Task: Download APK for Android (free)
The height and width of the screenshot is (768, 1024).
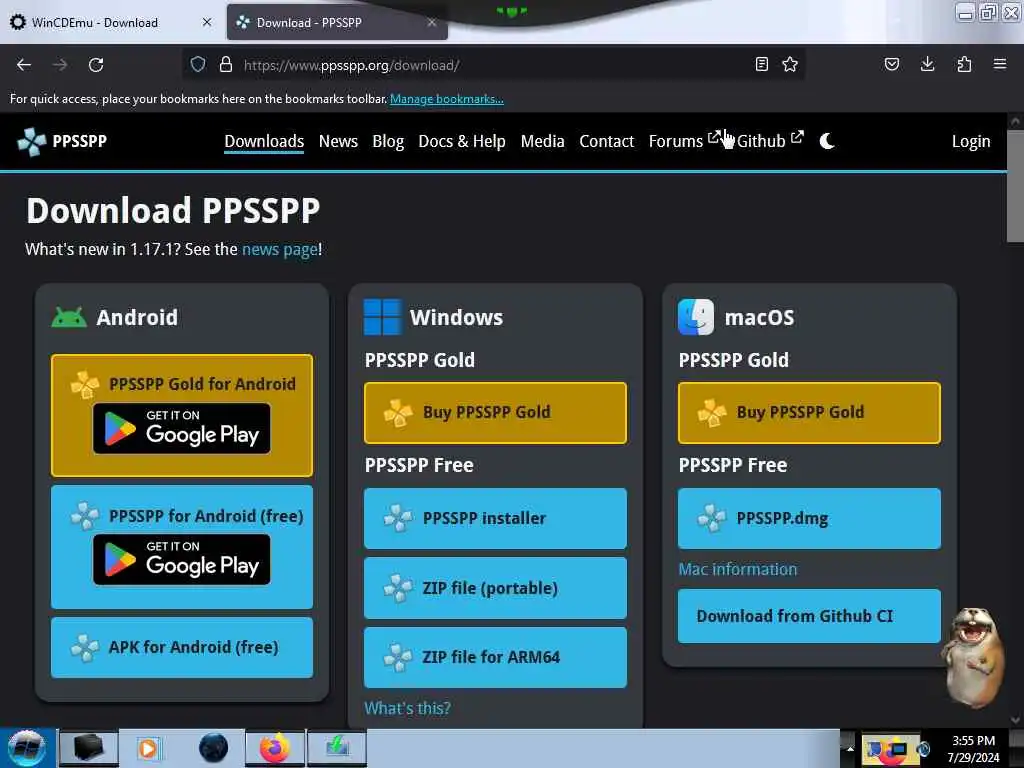Action: click(182, 647)
